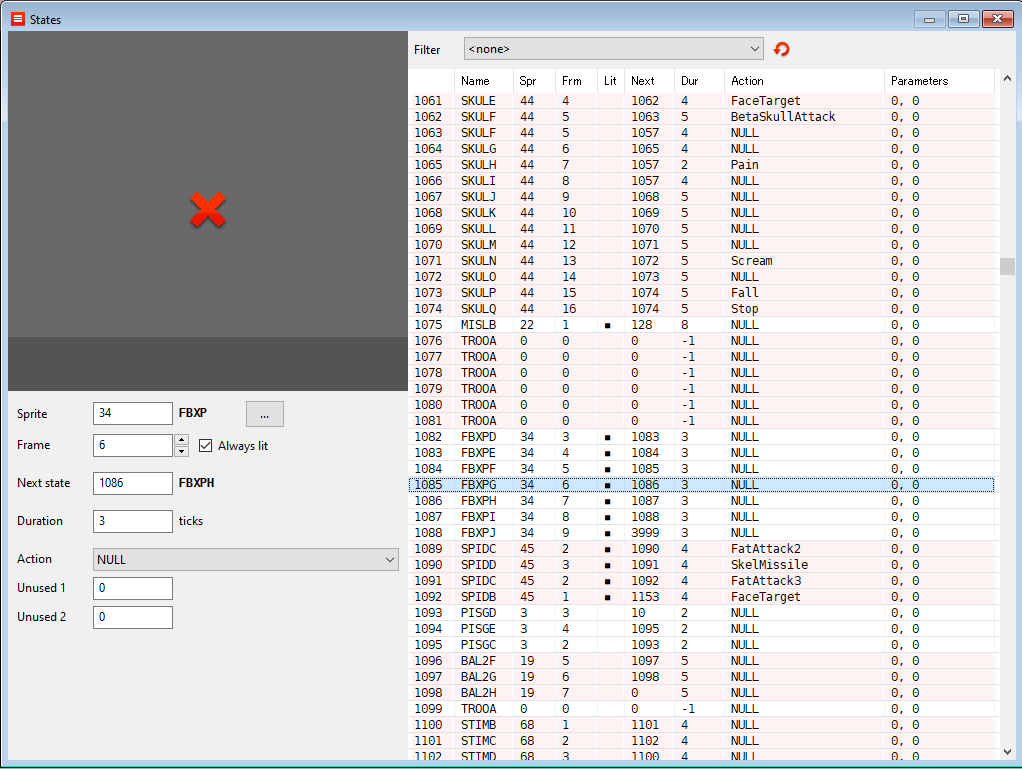The height and width of the screenshot is (769, 1022).
Task: Select state row 1100 STIMB
Action: (x=701, y=725)
